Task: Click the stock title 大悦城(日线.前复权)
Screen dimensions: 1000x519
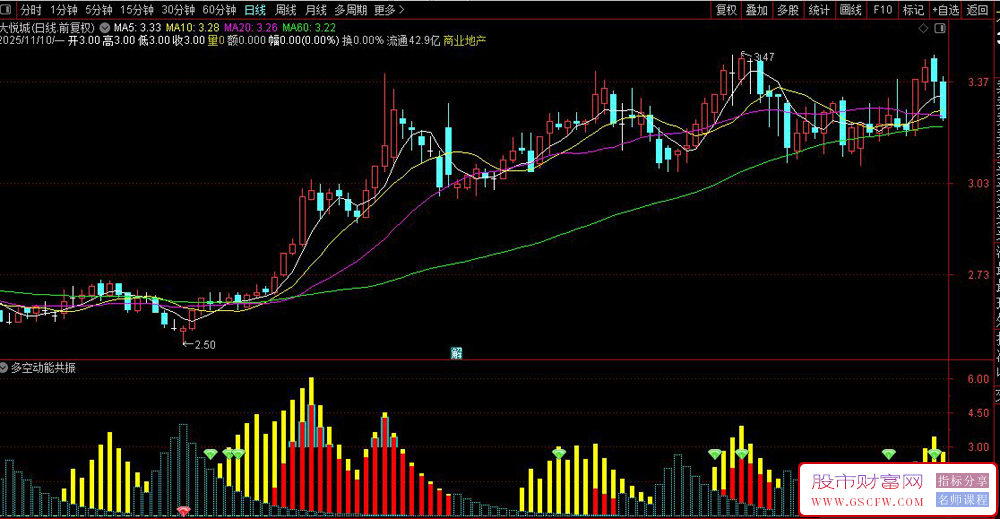Action: [x=47, y=28]
